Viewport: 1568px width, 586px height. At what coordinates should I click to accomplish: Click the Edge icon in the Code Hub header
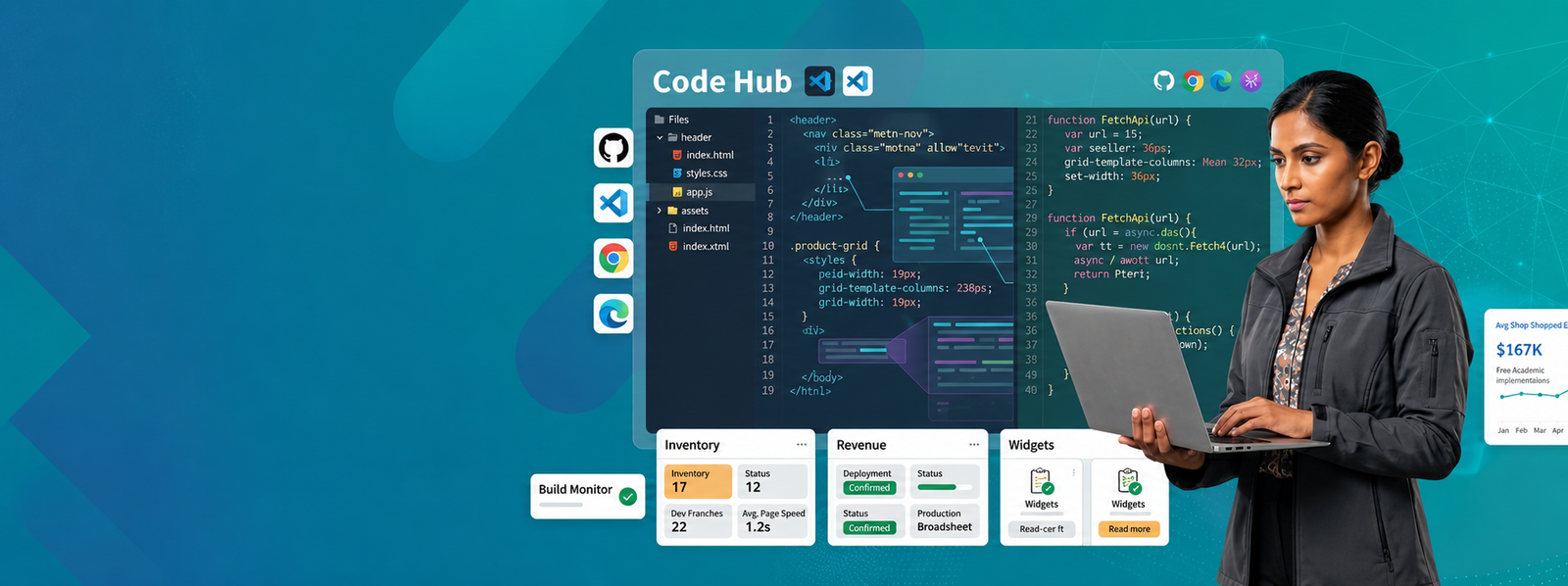1221,81
